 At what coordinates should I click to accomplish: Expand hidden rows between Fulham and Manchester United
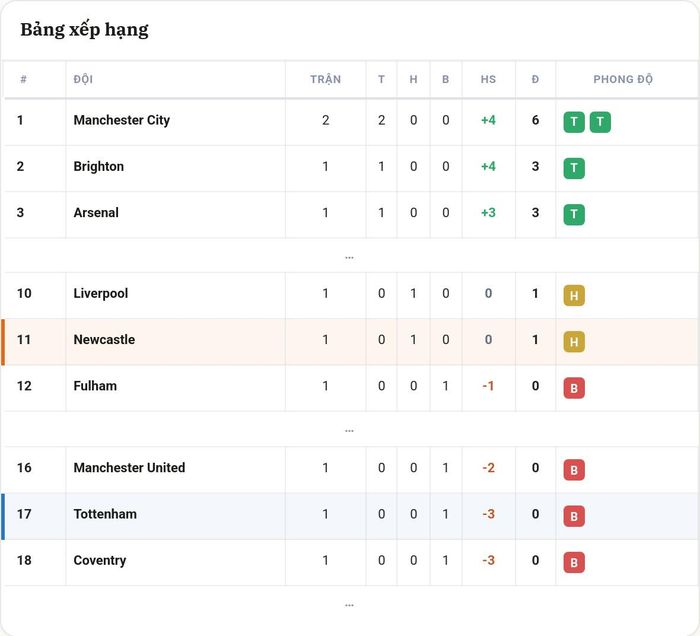click(x=349, y=431)
